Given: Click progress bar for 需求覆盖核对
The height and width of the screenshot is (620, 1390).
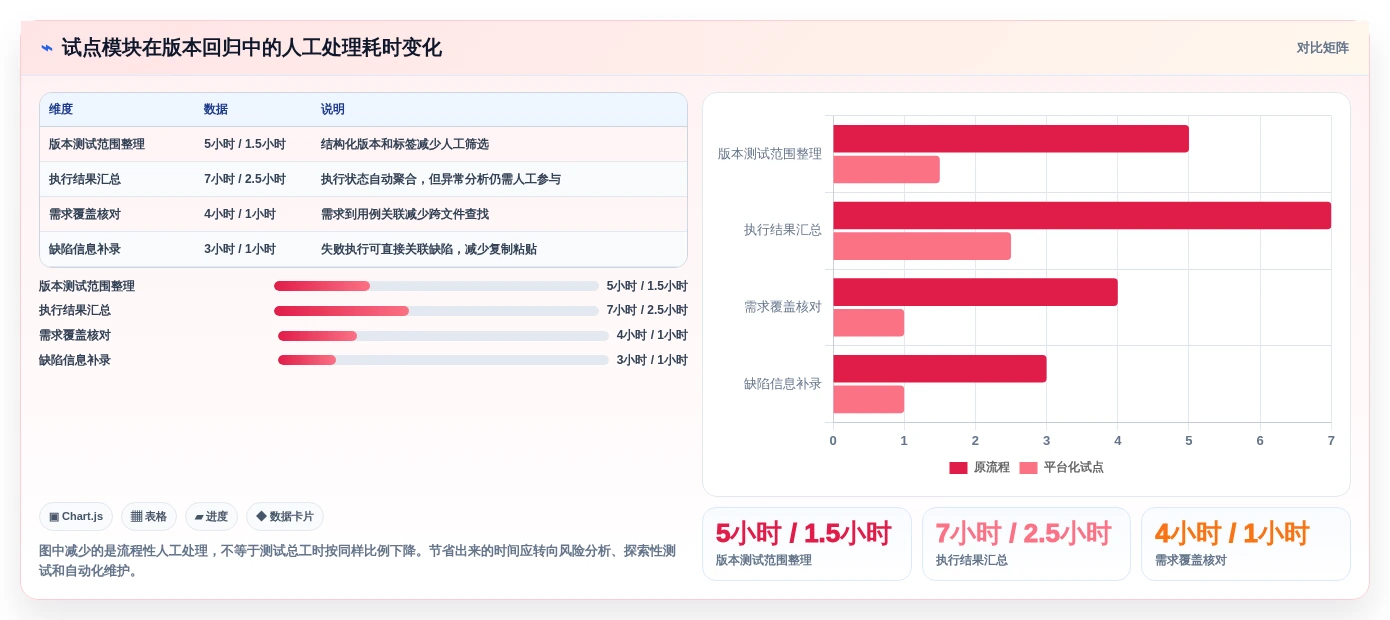Looking at the screenshot, I should tap(443, 336).
